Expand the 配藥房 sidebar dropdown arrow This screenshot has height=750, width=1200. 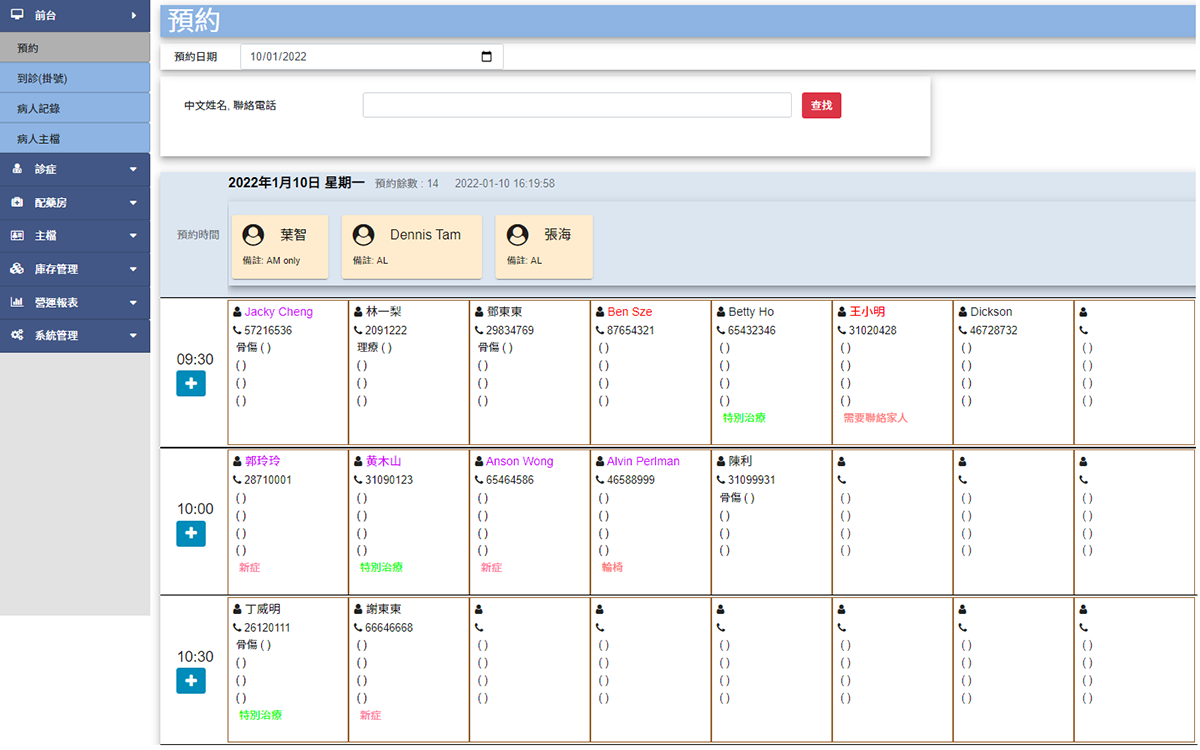pyautogui.click(x=133, y=203)
